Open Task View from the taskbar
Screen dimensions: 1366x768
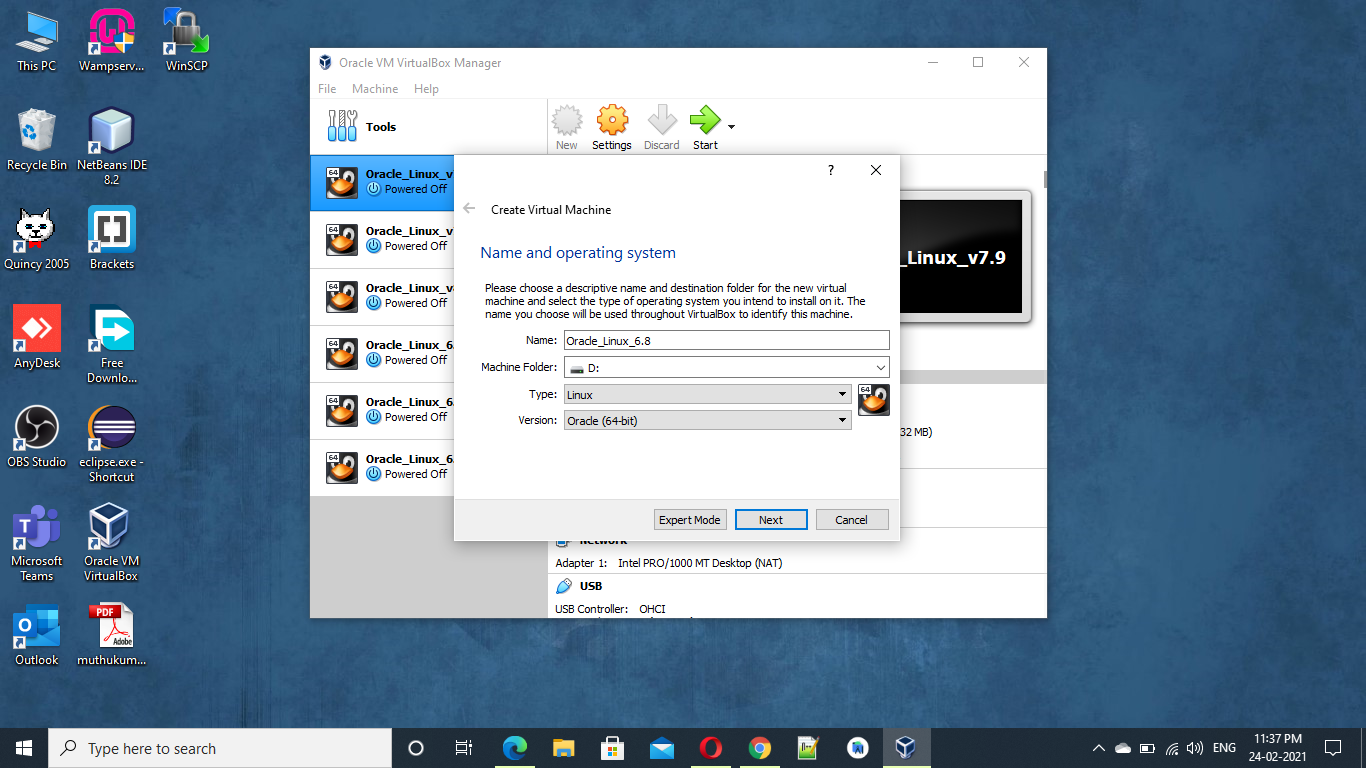464,748
